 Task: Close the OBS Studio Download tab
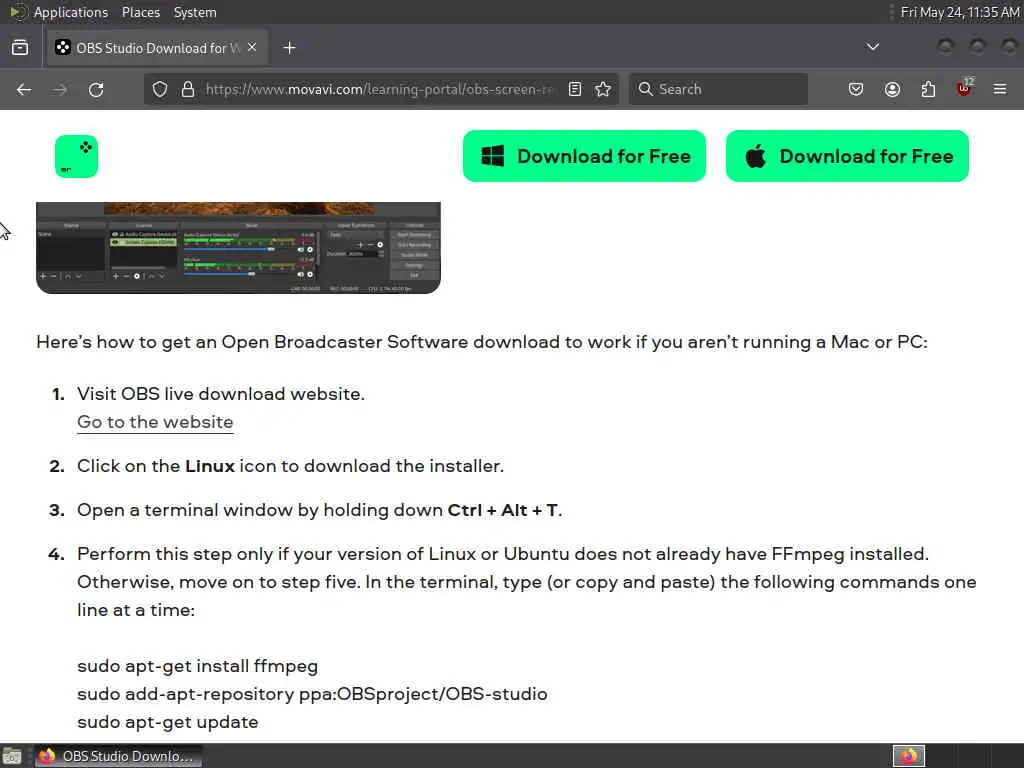coord(252,48)
